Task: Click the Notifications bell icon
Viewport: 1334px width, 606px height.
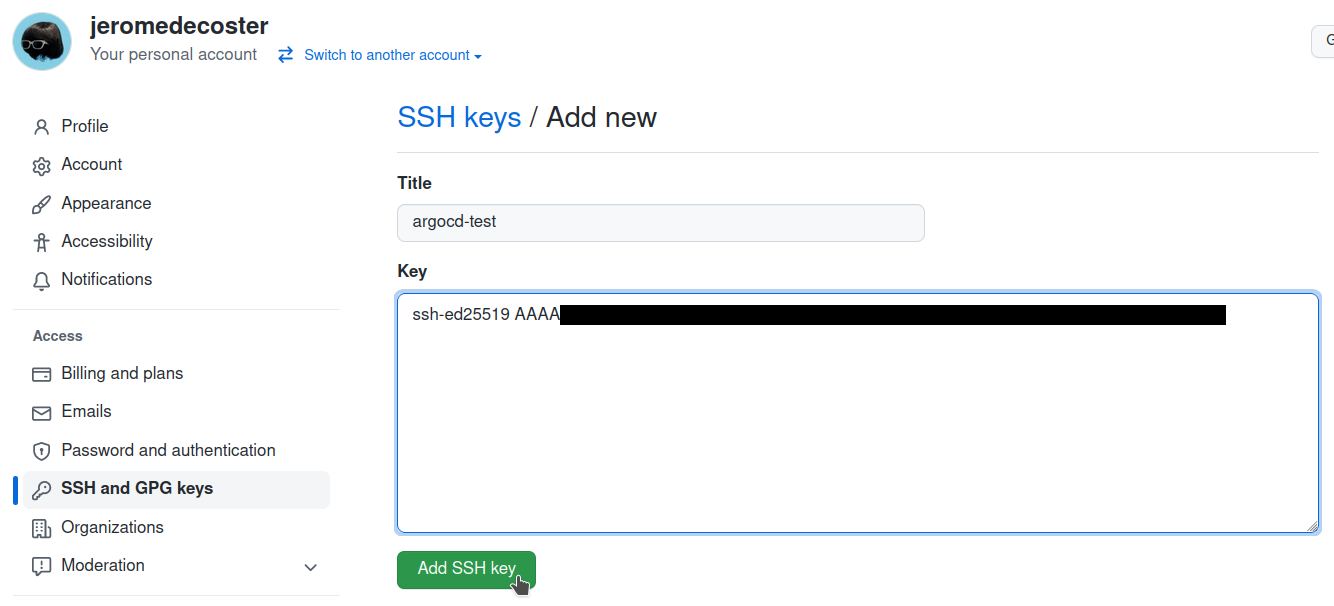Action: click(41, 281)
